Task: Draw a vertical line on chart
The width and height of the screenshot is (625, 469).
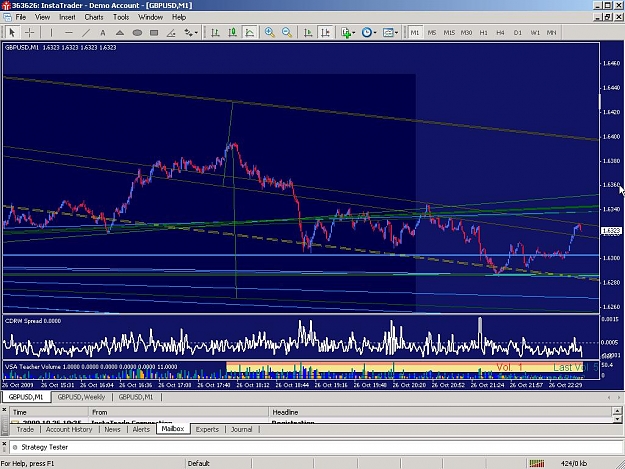Action: pos(51,33)
